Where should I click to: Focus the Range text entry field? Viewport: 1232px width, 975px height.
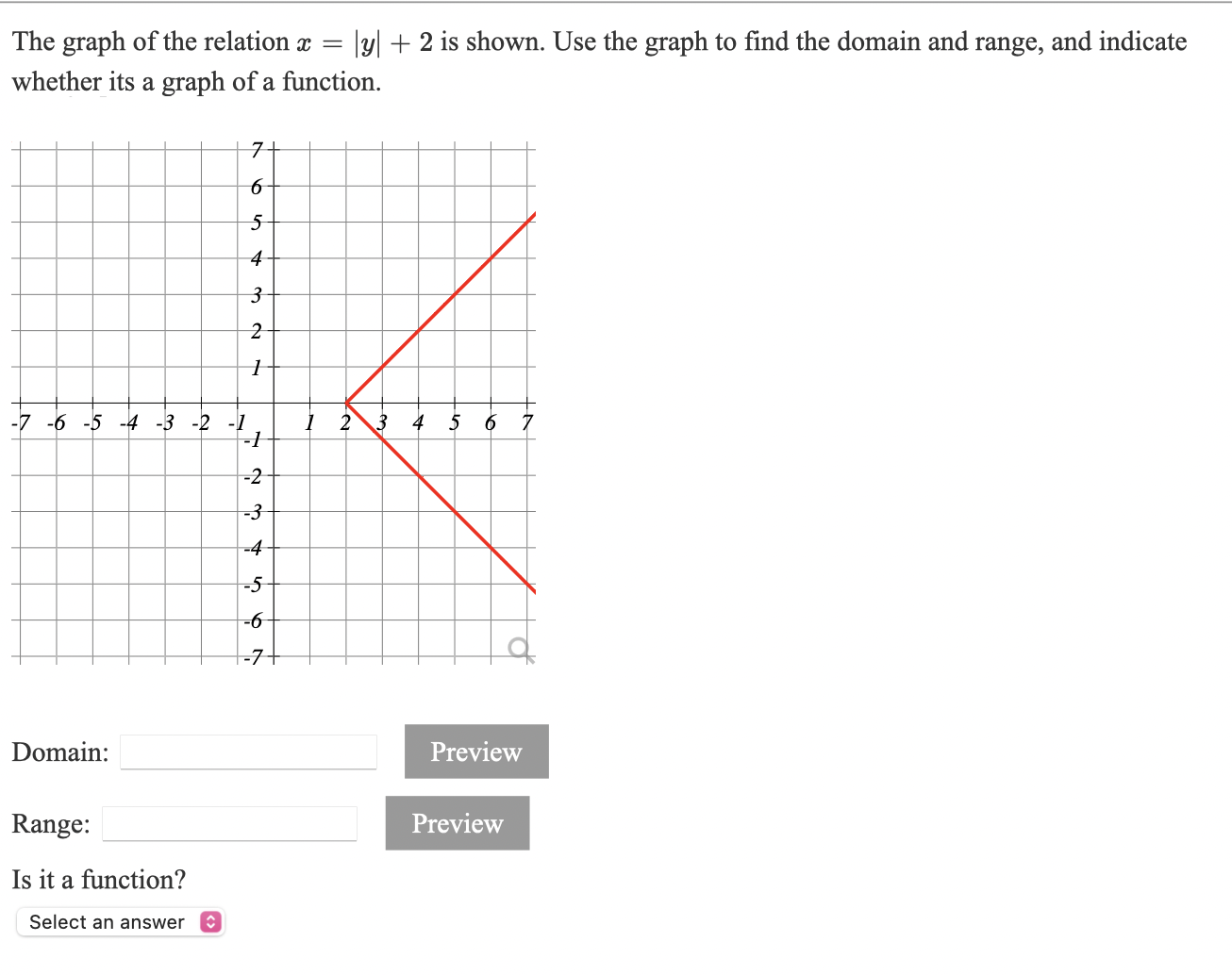click(x=227, y=823)
